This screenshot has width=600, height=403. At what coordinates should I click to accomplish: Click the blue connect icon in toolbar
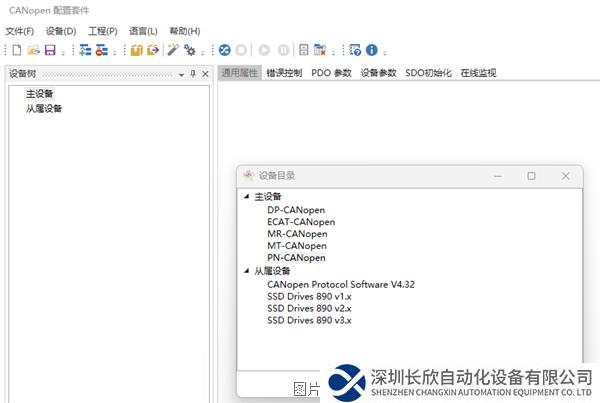225,50
